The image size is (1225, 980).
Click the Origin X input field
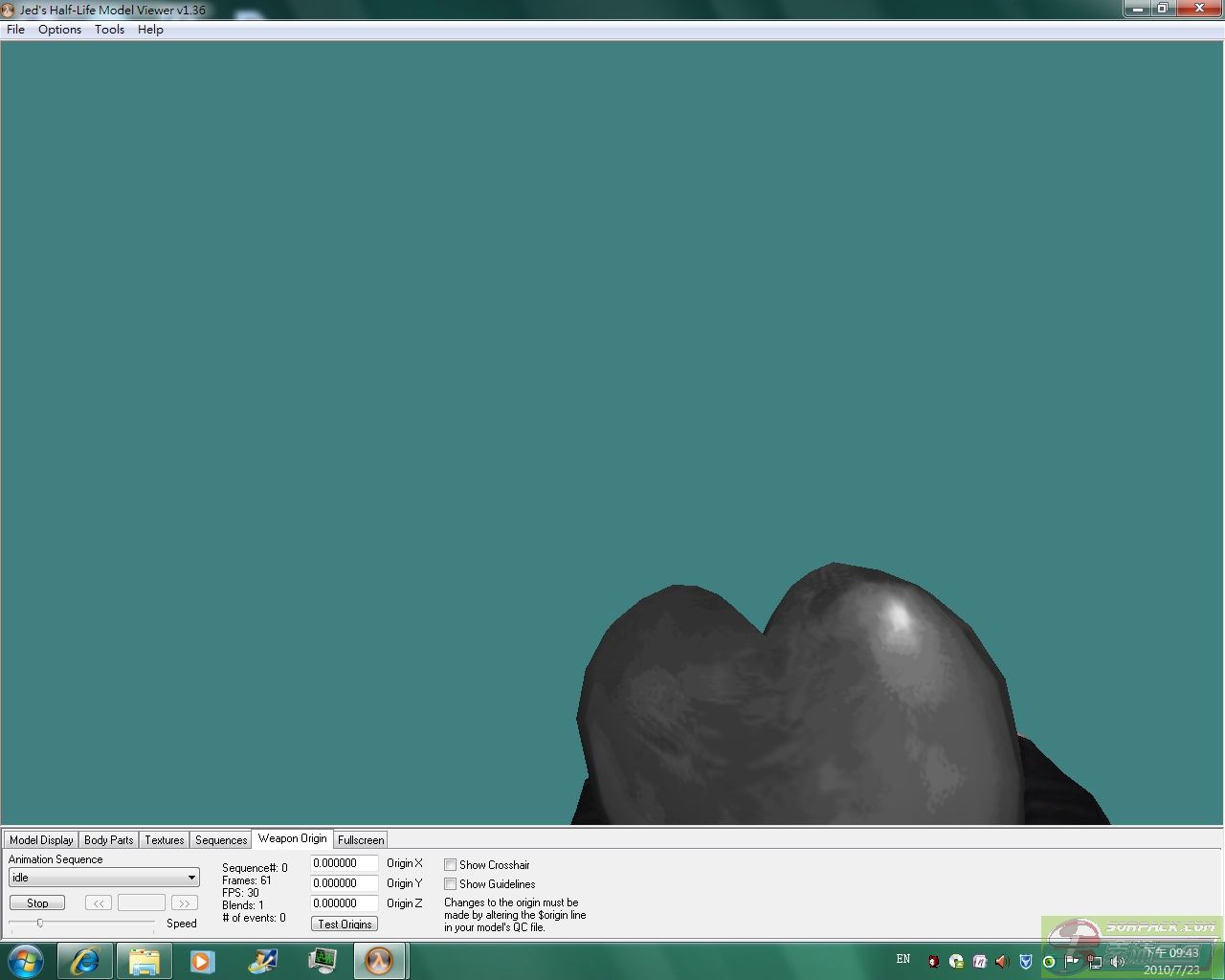tap(344, 863)
